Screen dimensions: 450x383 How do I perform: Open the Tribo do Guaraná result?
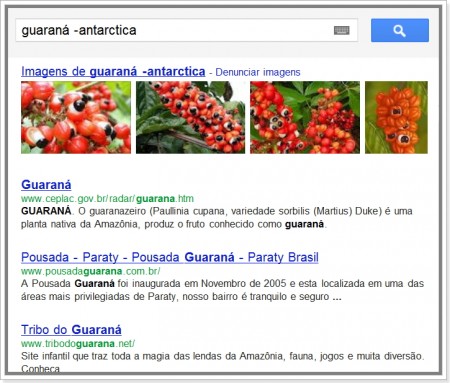coord(71,330)
